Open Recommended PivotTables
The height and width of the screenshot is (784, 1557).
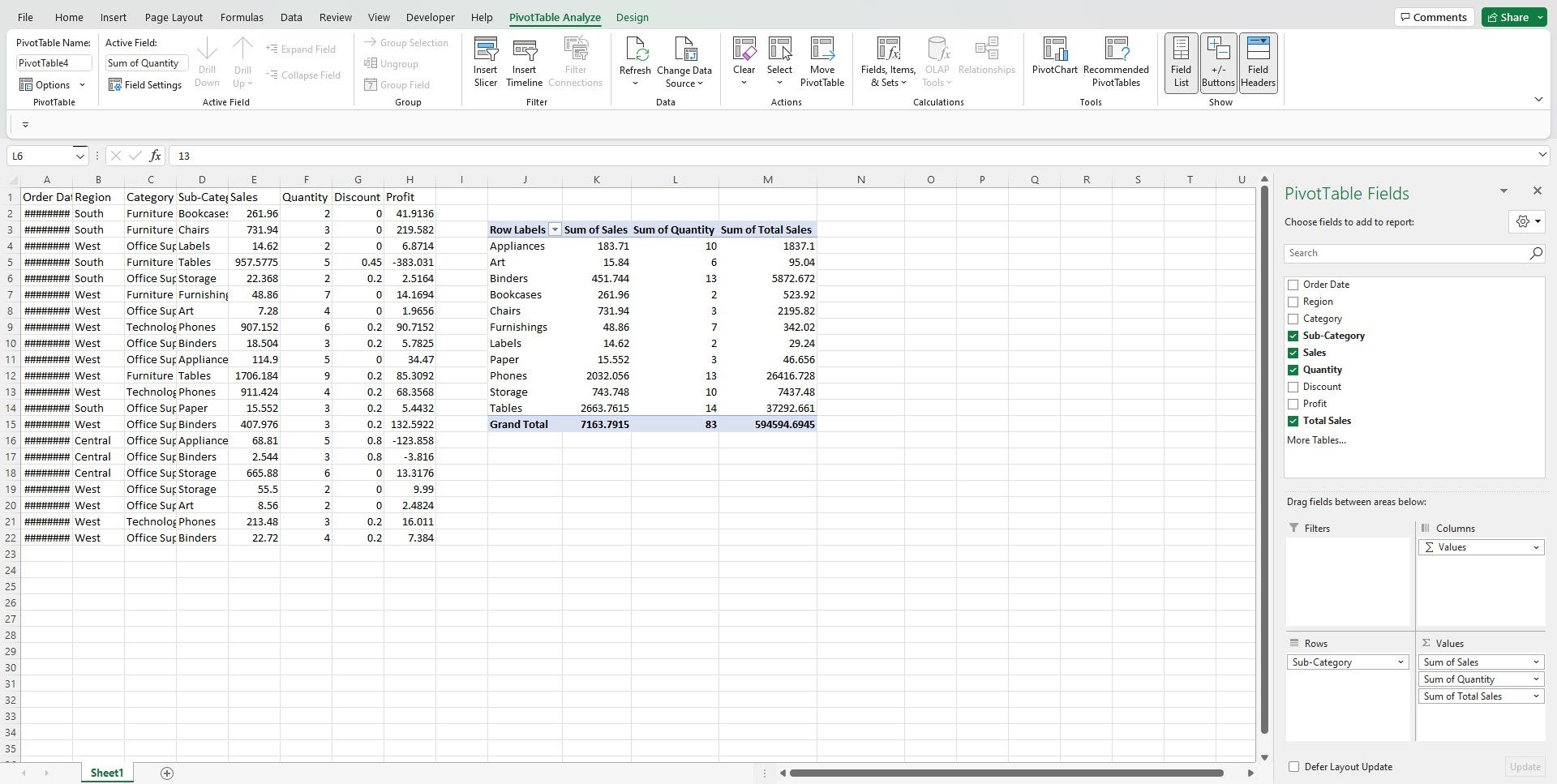point(1116,62)
